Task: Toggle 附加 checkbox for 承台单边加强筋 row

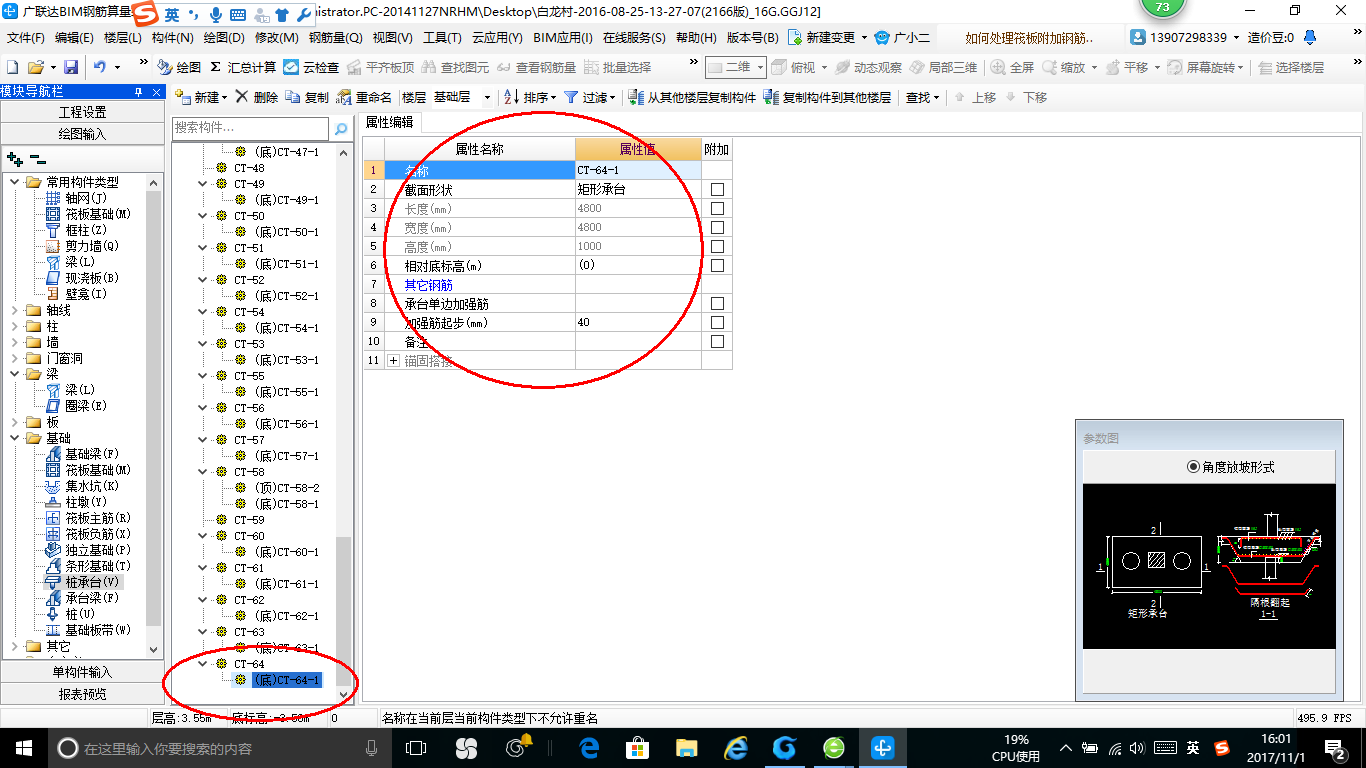Action: (717, 303)
